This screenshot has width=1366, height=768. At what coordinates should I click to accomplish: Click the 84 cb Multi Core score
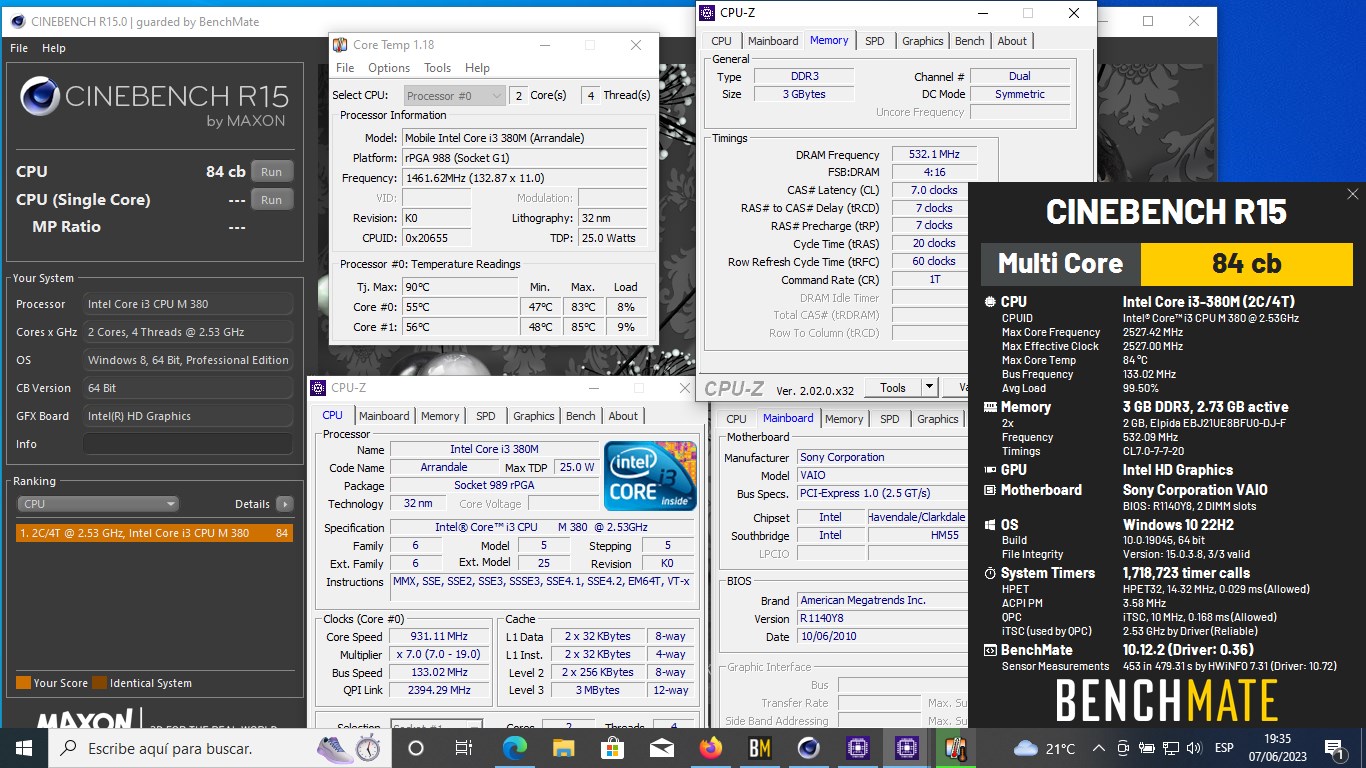point(1246,264)
